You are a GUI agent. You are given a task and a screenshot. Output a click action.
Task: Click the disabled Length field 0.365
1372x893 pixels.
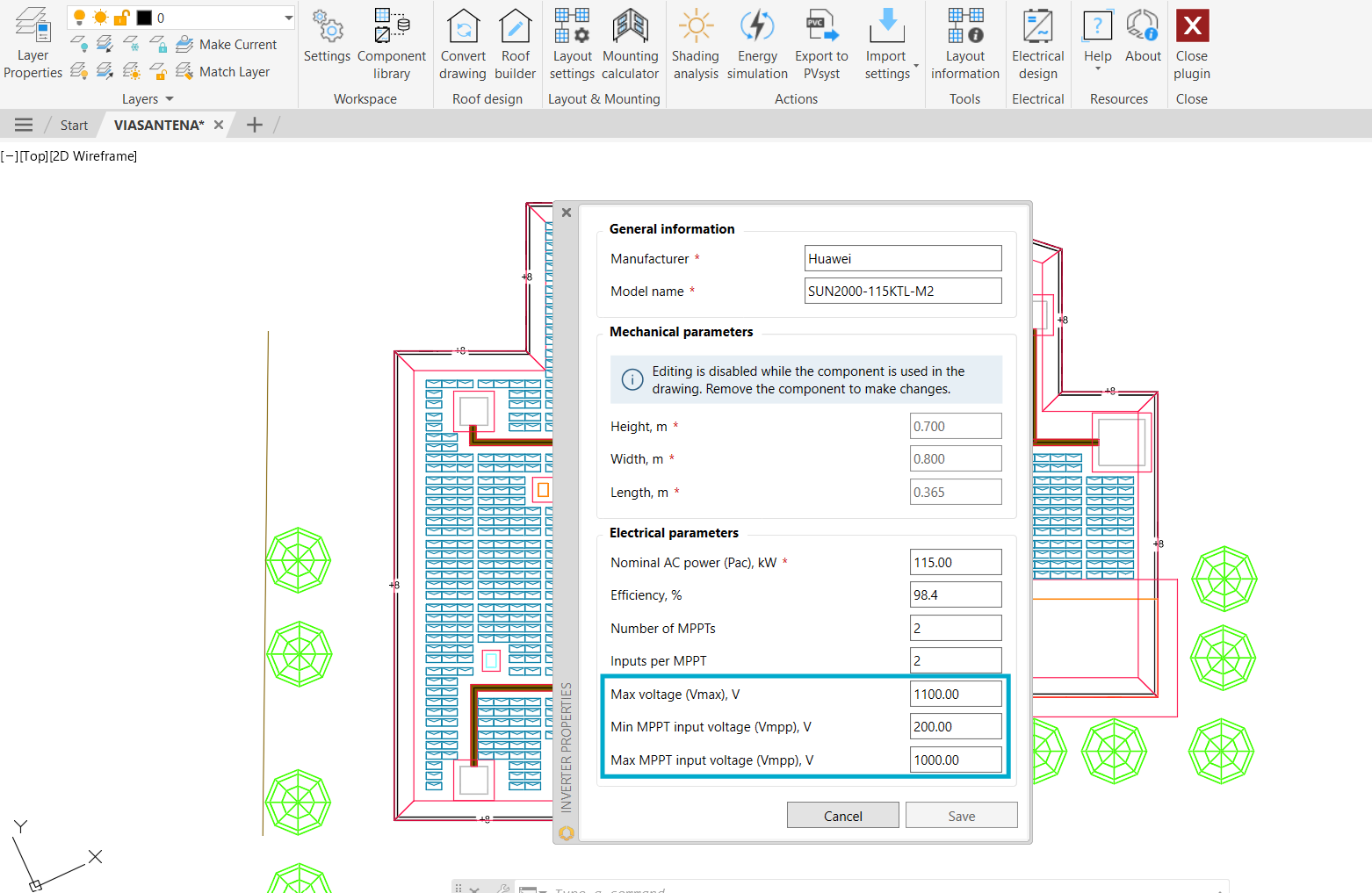[x=956, y=492]
